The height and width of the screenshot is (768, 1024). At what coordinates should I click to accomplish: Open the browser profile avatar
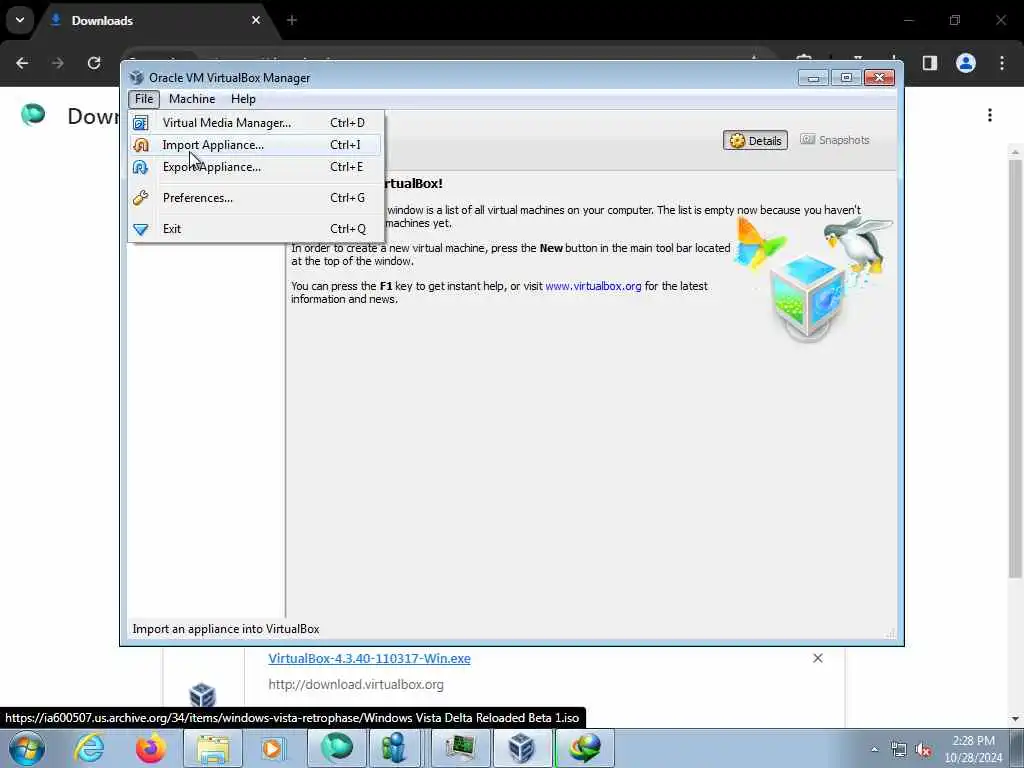(x=966, y=63)
